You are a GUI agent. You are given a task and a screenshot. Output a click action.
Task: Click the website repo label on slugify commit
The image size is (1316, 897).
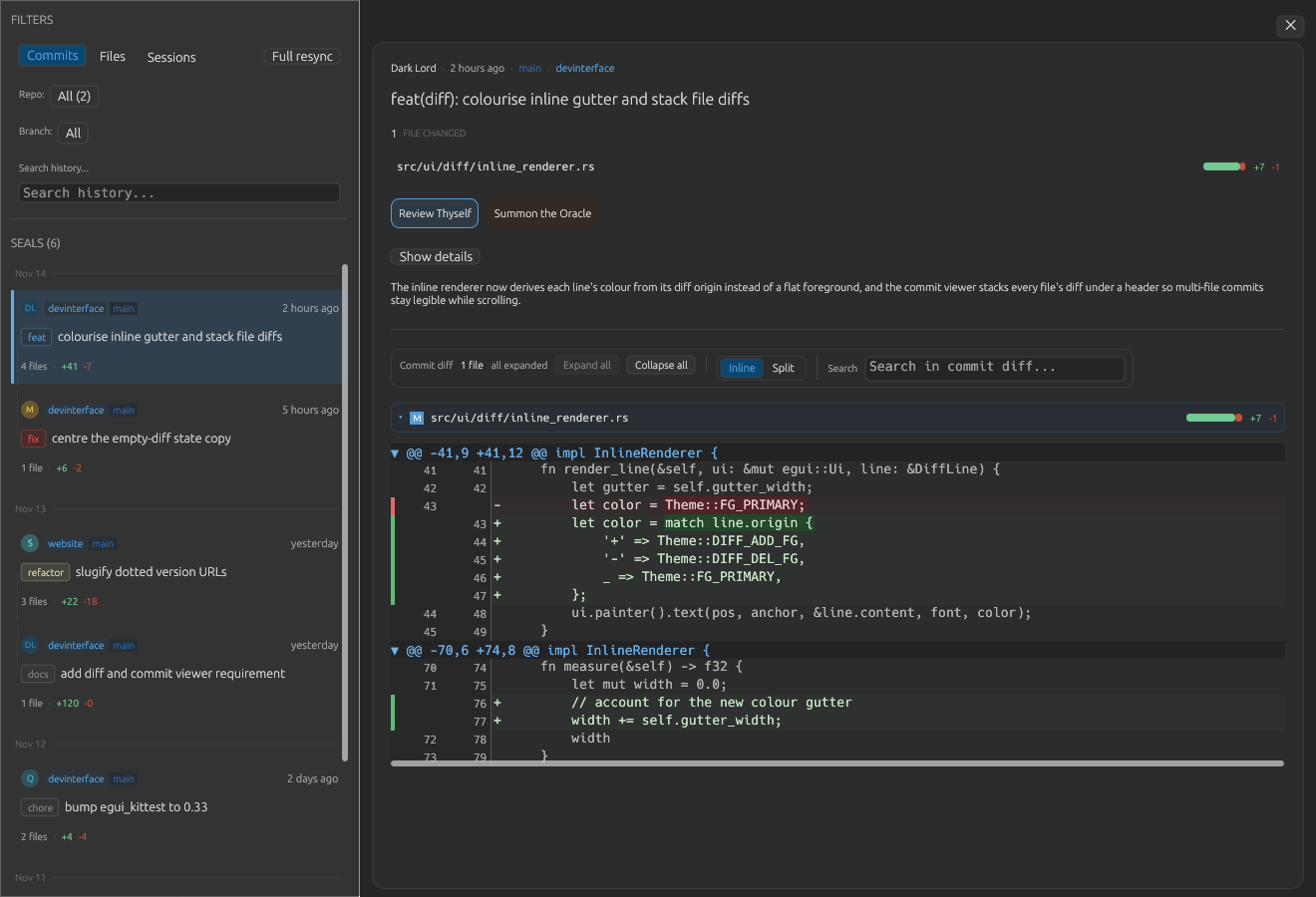click(x=65, y=544)
